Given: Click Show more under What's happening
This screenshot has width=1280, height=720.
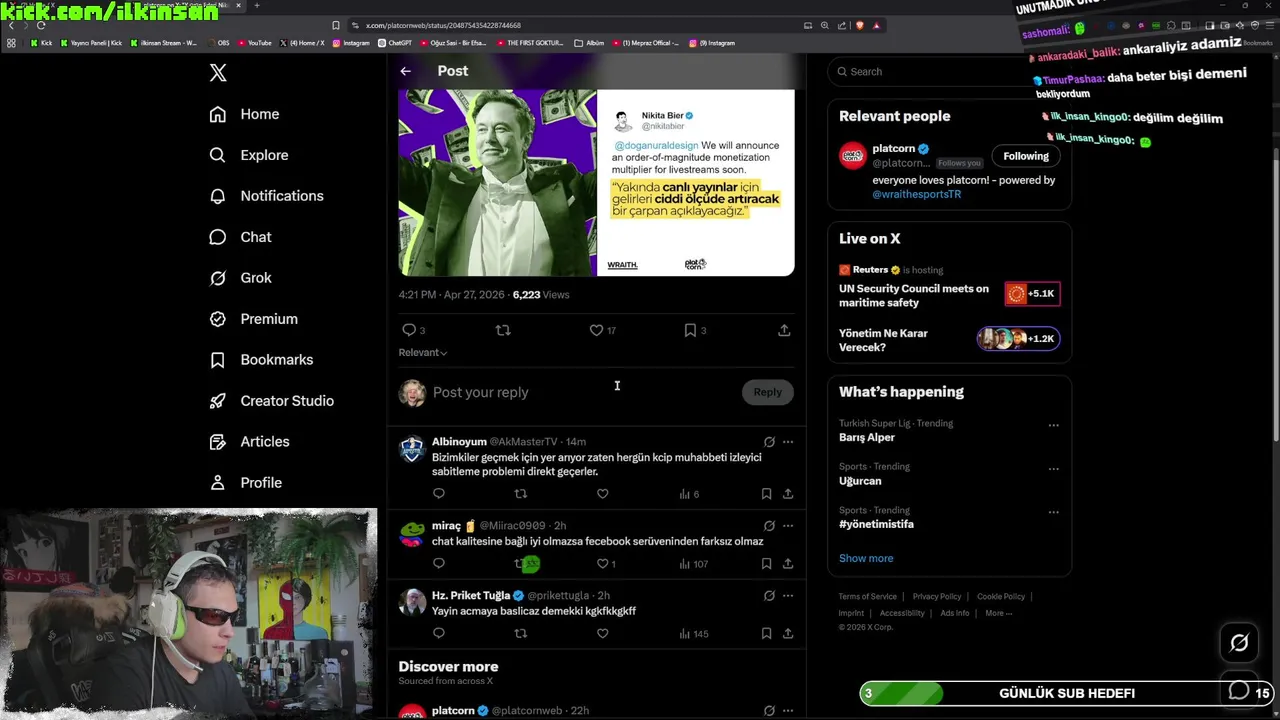Looking at the screenshot, I should pyautogui.click(x=866, y=558).
